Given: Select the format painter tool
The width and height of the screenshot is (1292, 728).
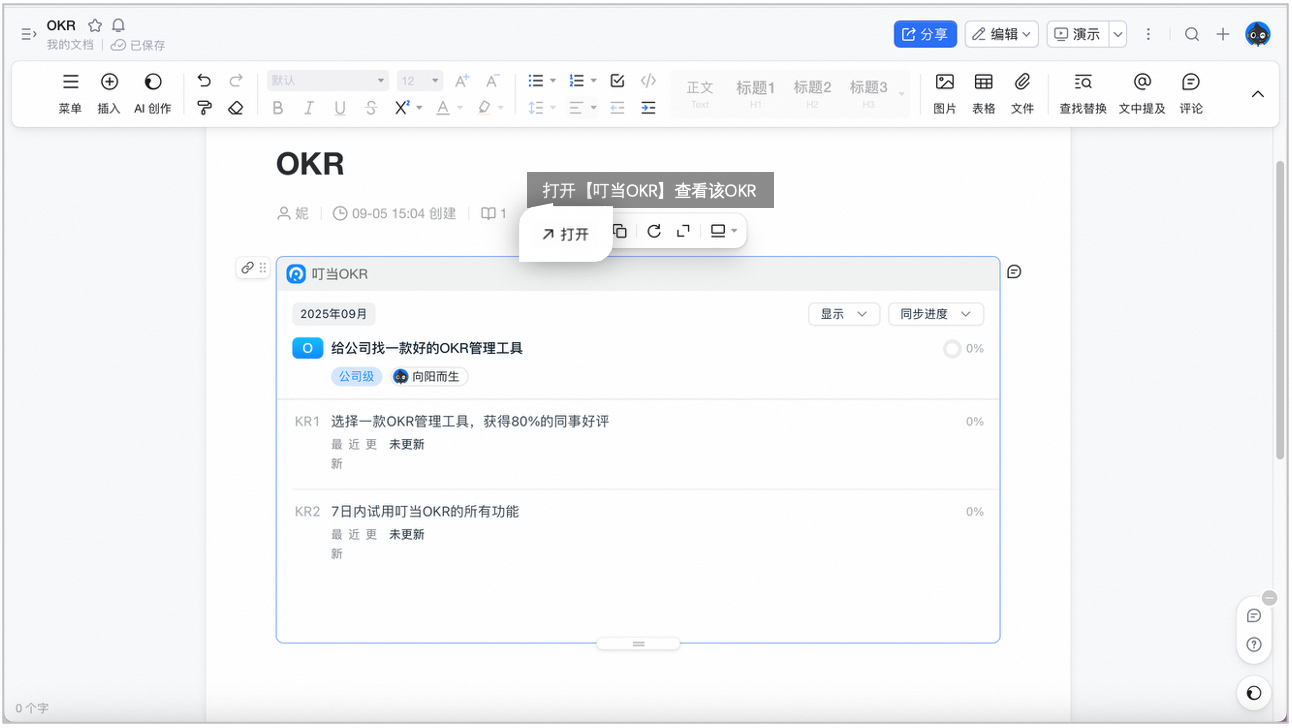Looking at the screenshot, I should (204, 108).
